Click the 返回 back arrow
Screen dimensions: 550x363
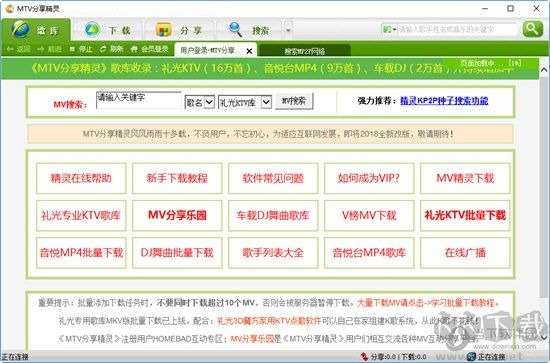coord(18,49)
